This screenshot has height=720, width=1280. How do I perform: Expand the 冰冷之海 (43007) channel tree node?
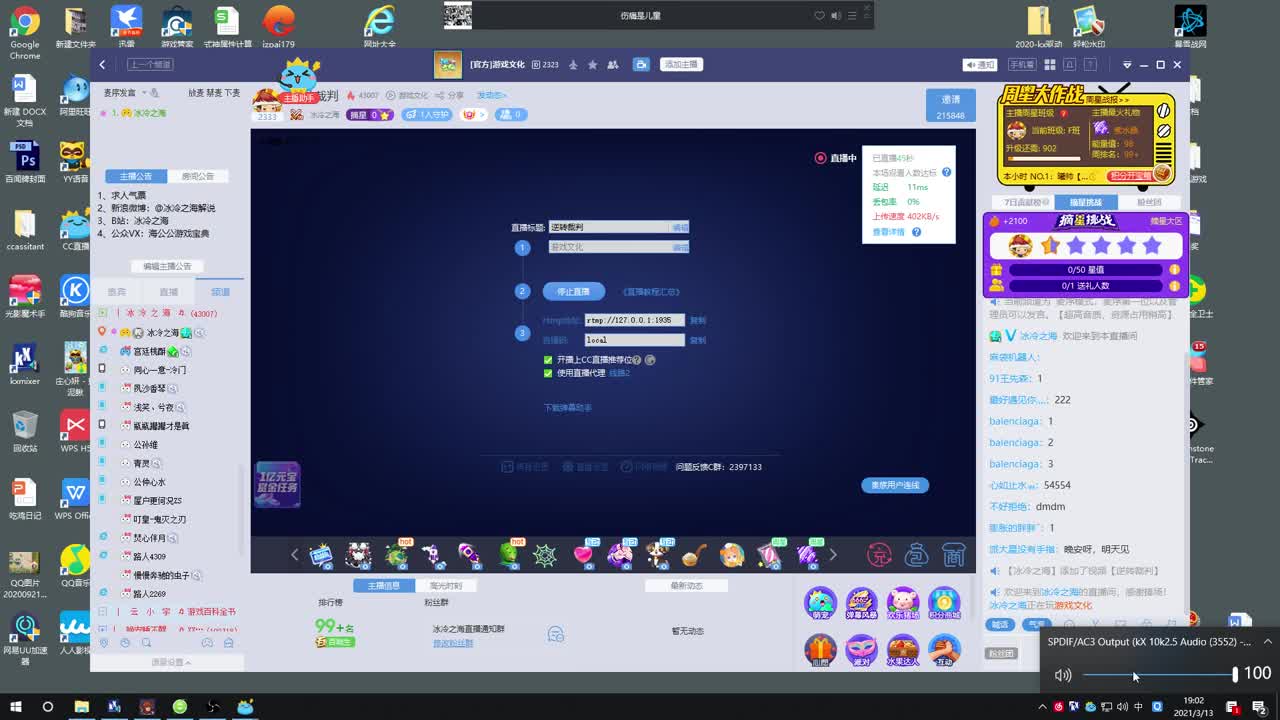point(104,313)
